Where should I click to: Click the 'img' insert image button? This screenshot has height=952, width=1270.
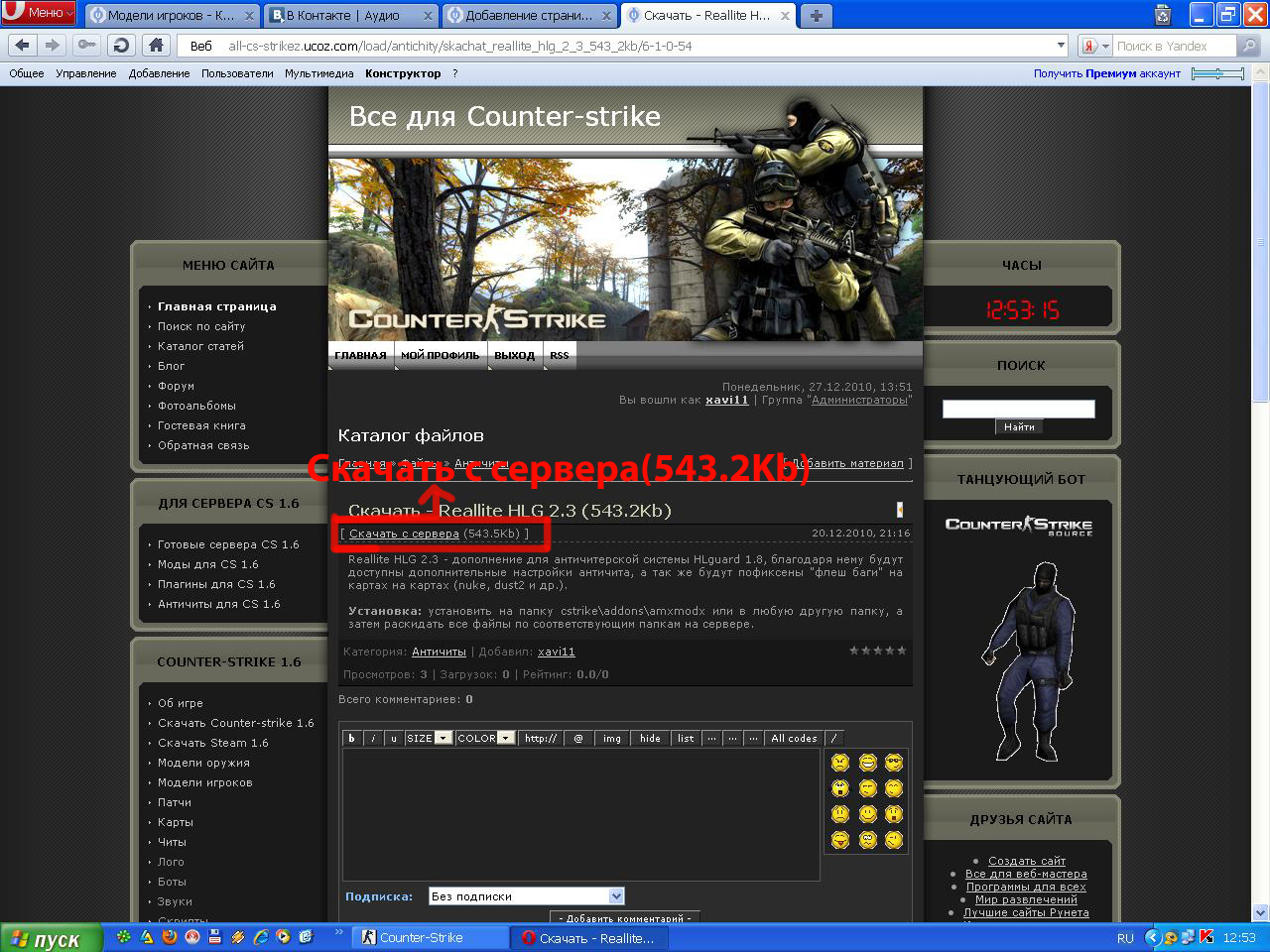coord(612,738)
